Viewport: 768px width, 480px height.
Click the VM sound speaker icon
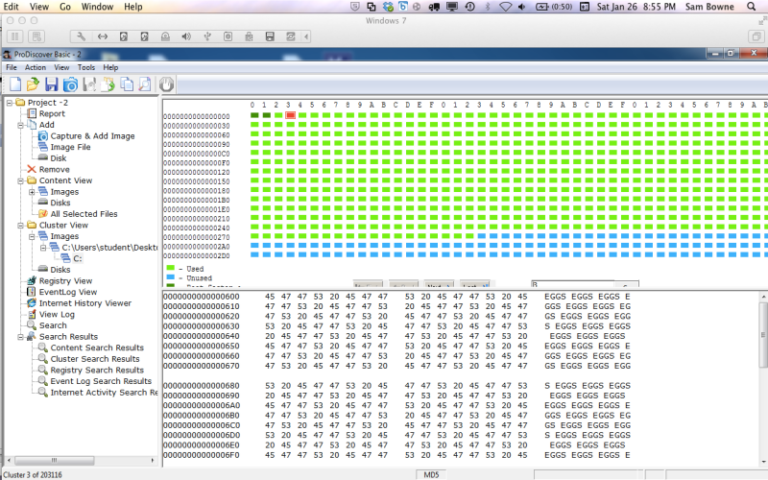tap(185, 36)
